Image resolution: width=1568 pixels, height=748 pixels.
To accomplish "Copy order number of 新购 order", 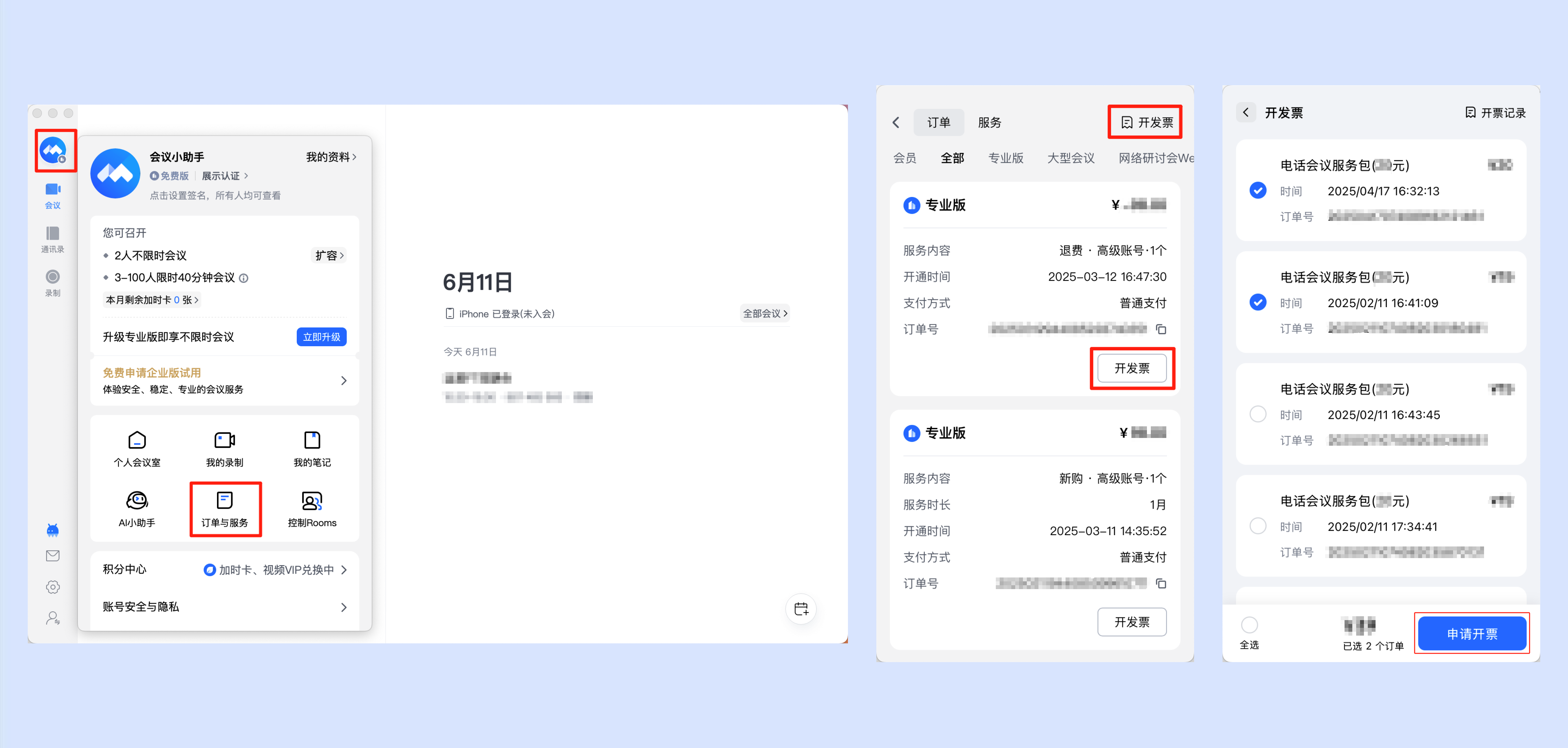I will [1161, 584].
